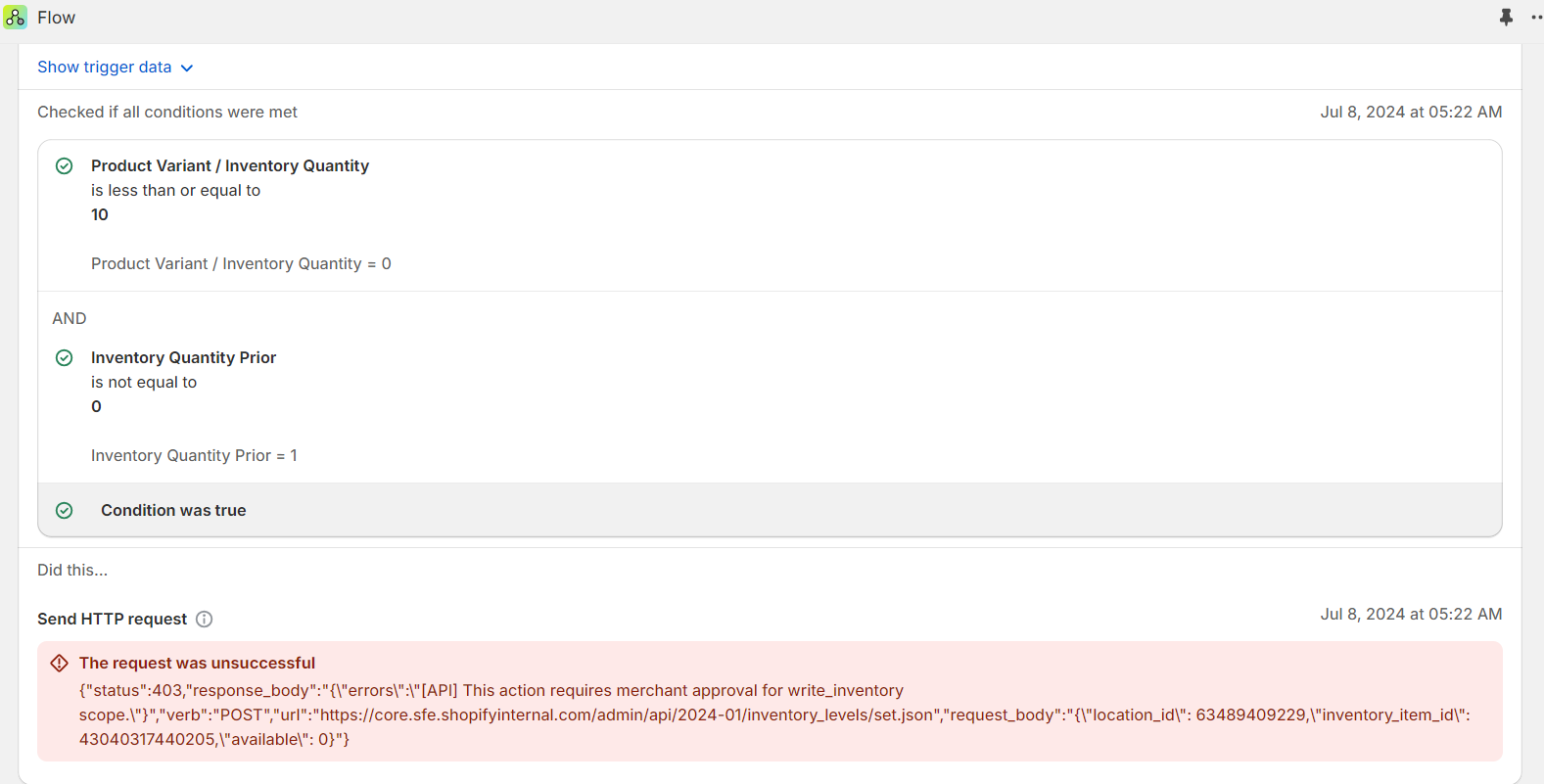
Task: Expand the Show trigger data chevron
Action: (187, 68)
